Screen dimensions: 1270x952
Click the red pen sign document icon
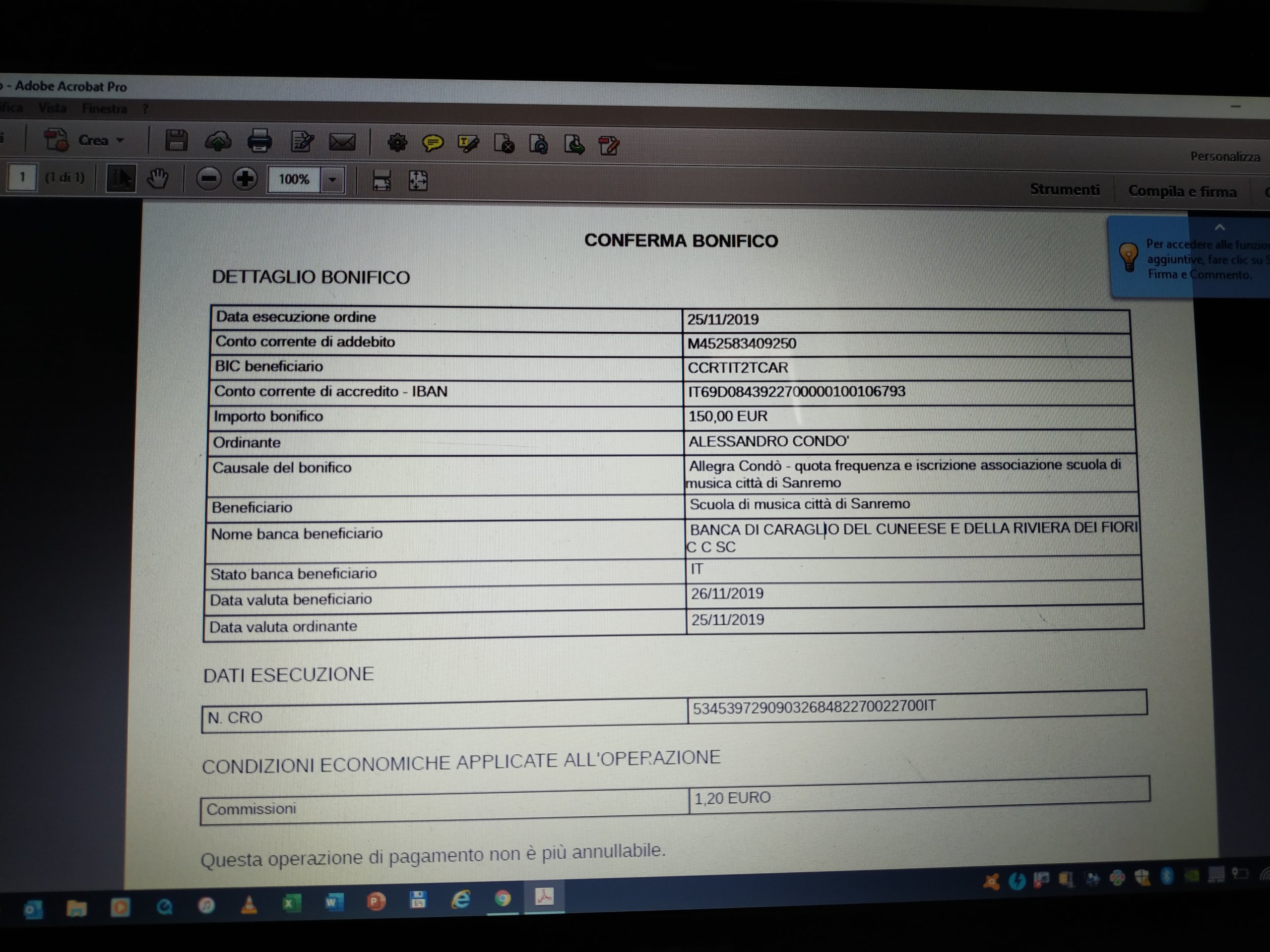609,146
